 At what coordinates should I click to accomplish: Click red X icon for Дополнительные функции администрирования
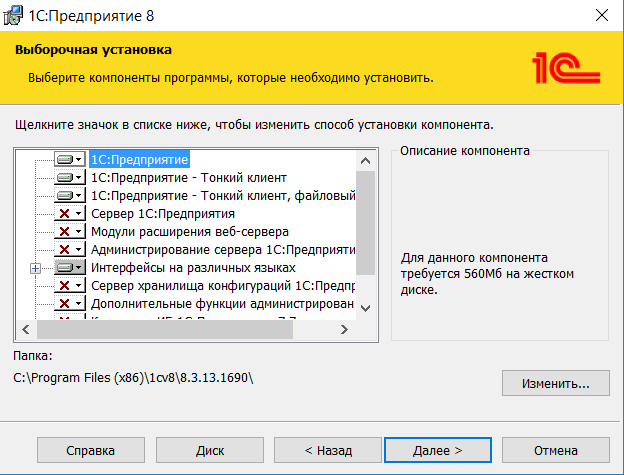(69, 304)
